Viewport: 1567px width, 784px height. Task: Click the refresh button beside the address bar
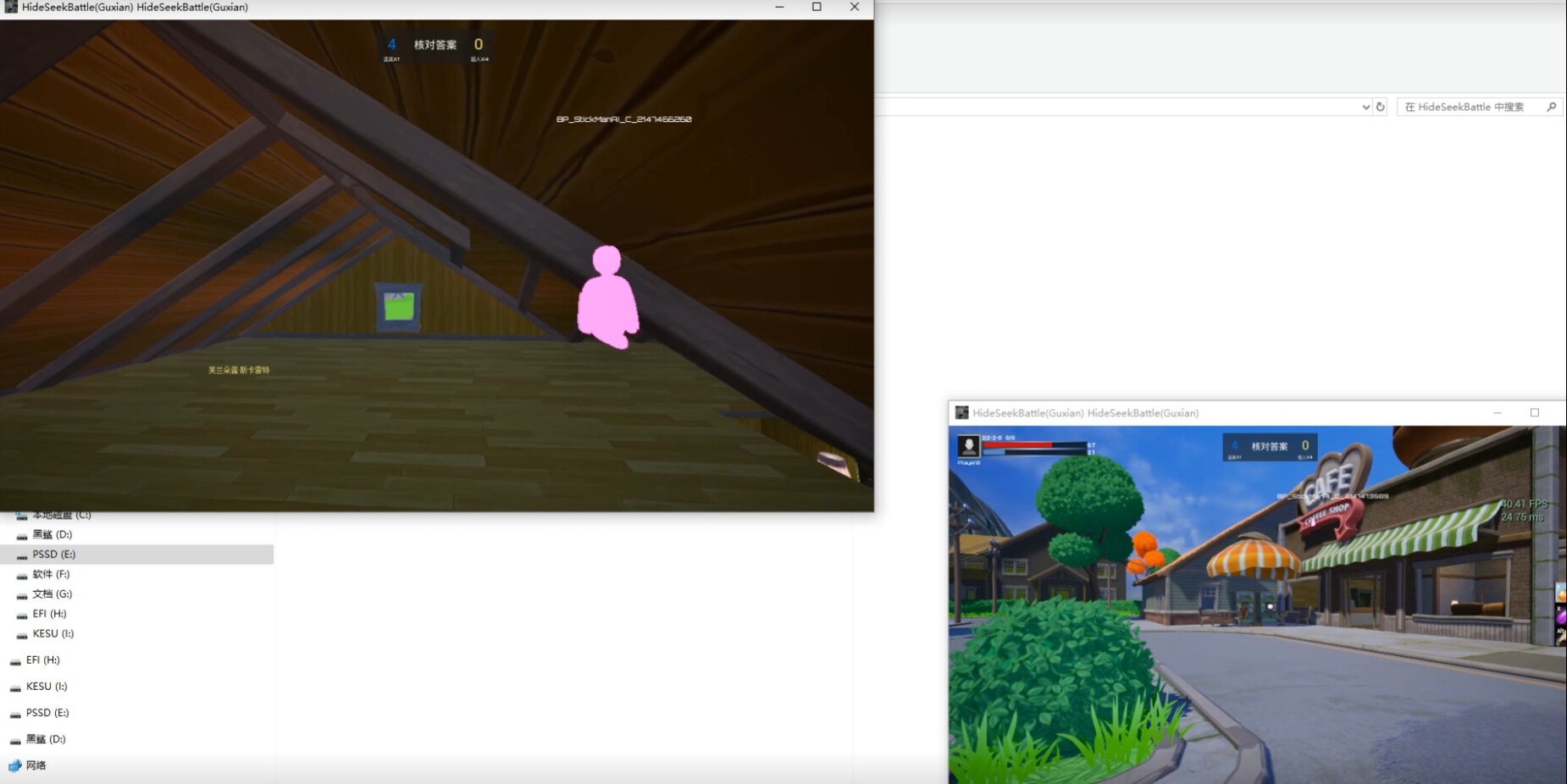pos(1381,107)
